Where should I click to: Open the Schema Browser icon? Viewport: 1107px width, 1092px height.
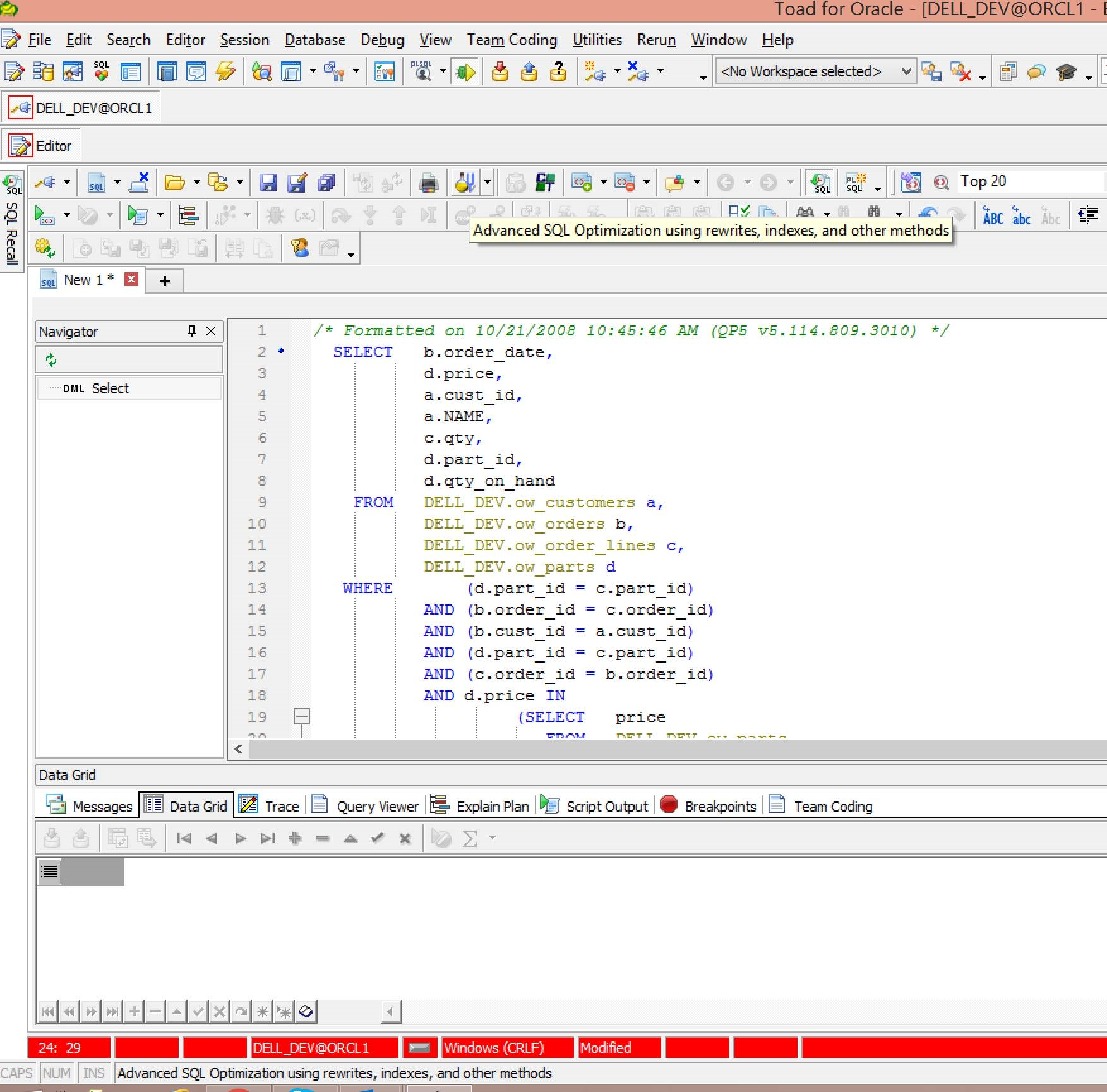click(x=43, y=72)
